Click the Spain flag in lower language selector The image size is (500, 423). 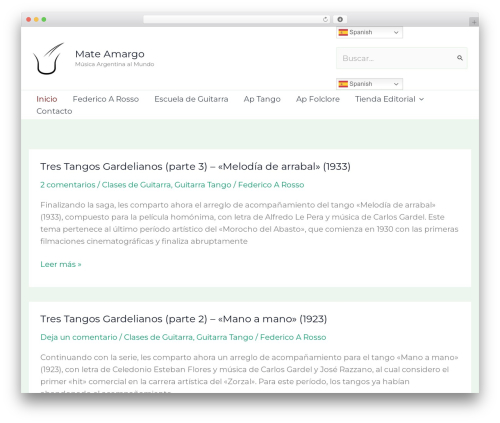[x=343, y=84]
